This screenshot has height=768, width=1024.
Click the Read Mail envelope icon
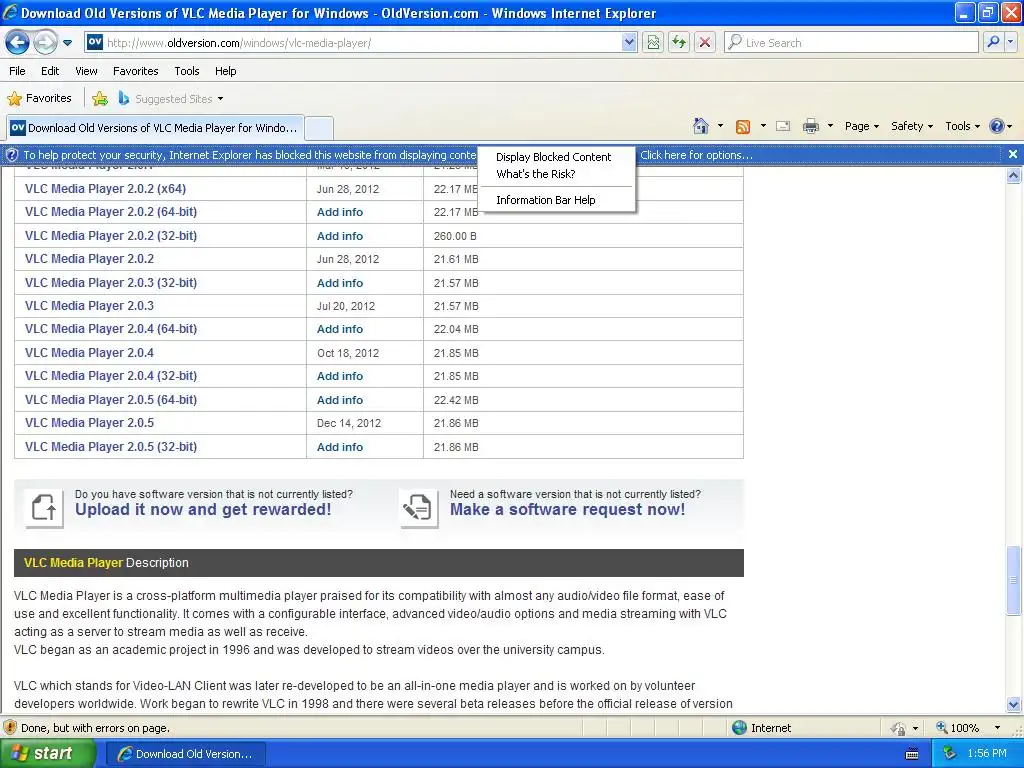pos(783,126)
